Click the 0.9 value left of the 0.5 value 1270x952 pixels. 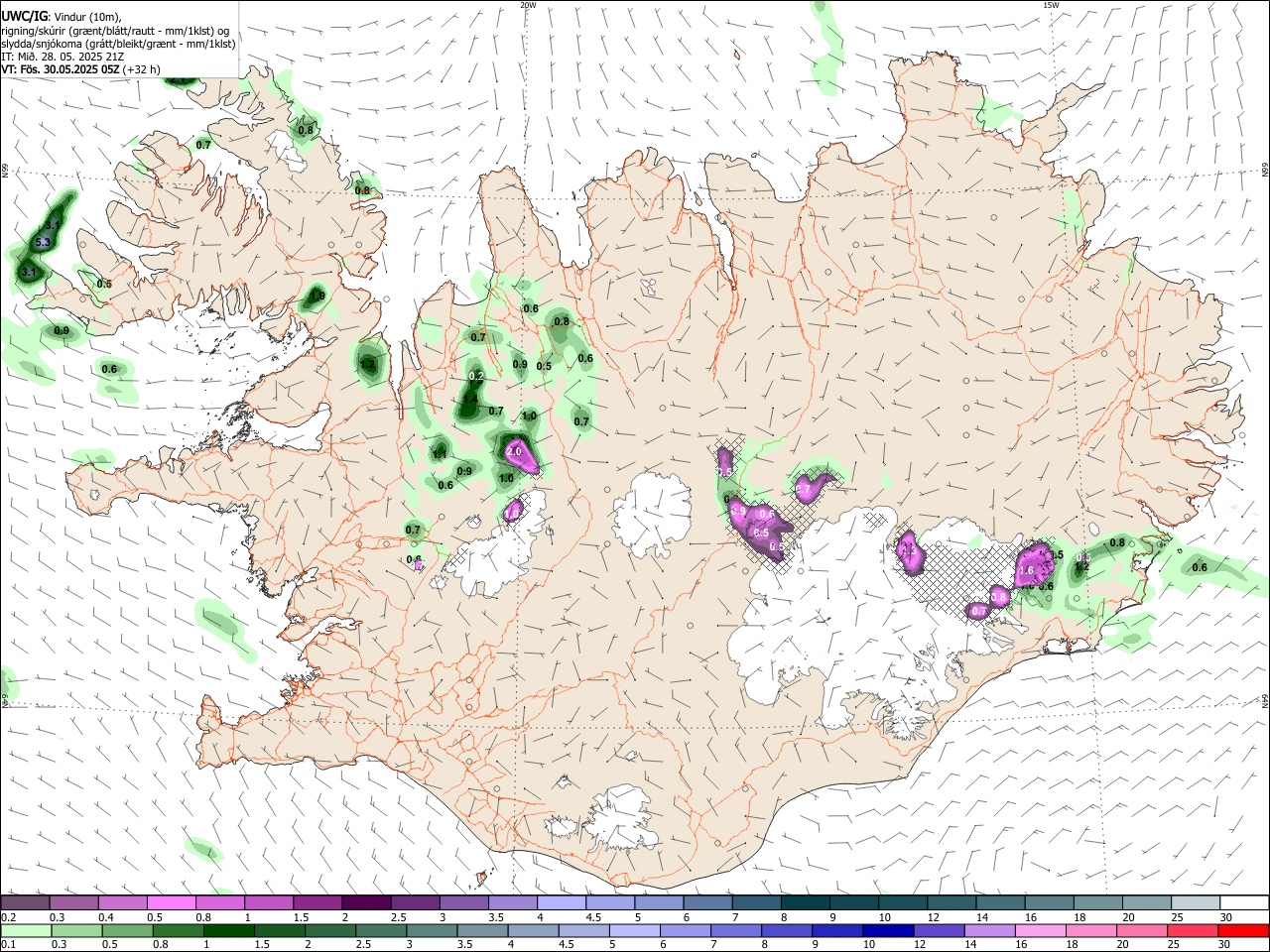pos(520,365)
